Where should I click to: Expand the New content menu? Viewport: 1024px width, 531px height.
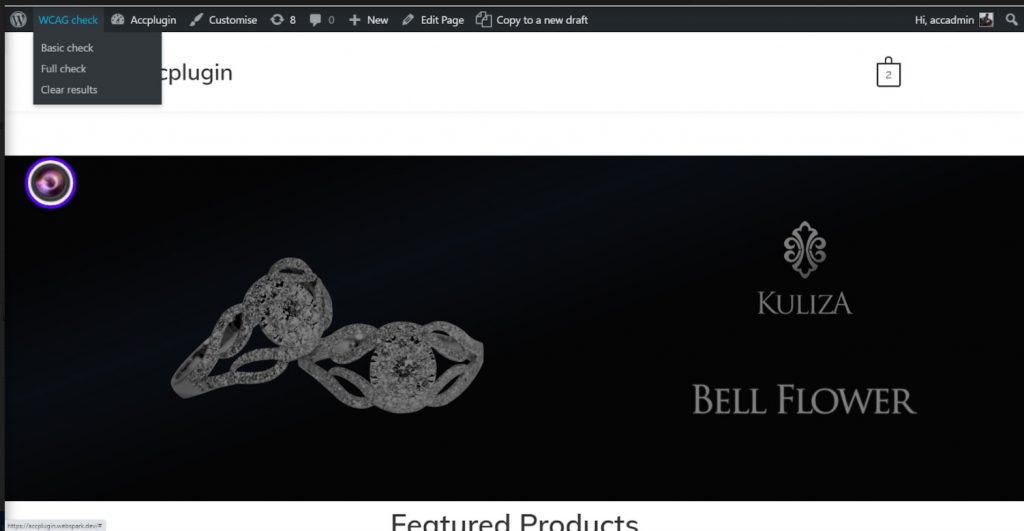(368, 20)
